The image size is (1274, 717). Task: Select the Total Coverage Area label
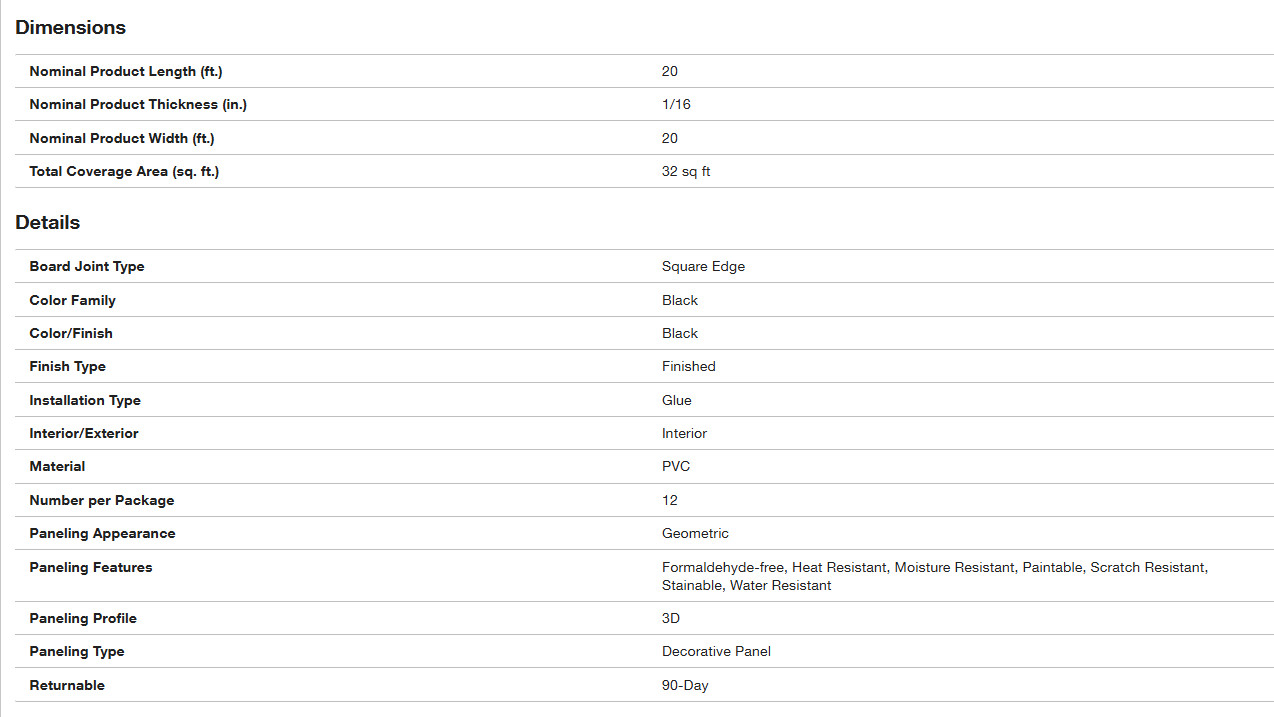[124, 172]
